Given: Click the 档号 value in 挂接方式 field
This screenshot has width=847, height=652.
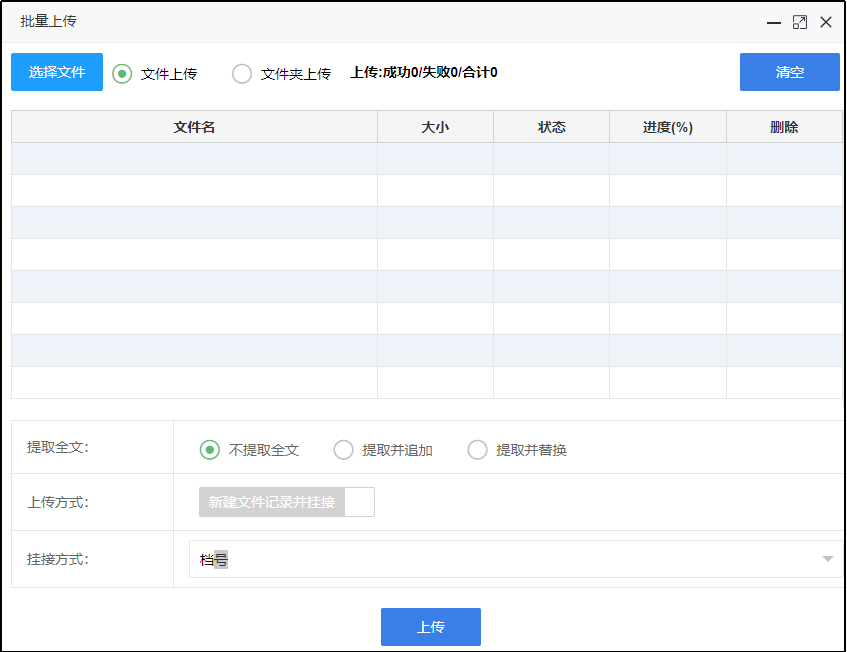Looking at the screenshot, I should point(214,560).
